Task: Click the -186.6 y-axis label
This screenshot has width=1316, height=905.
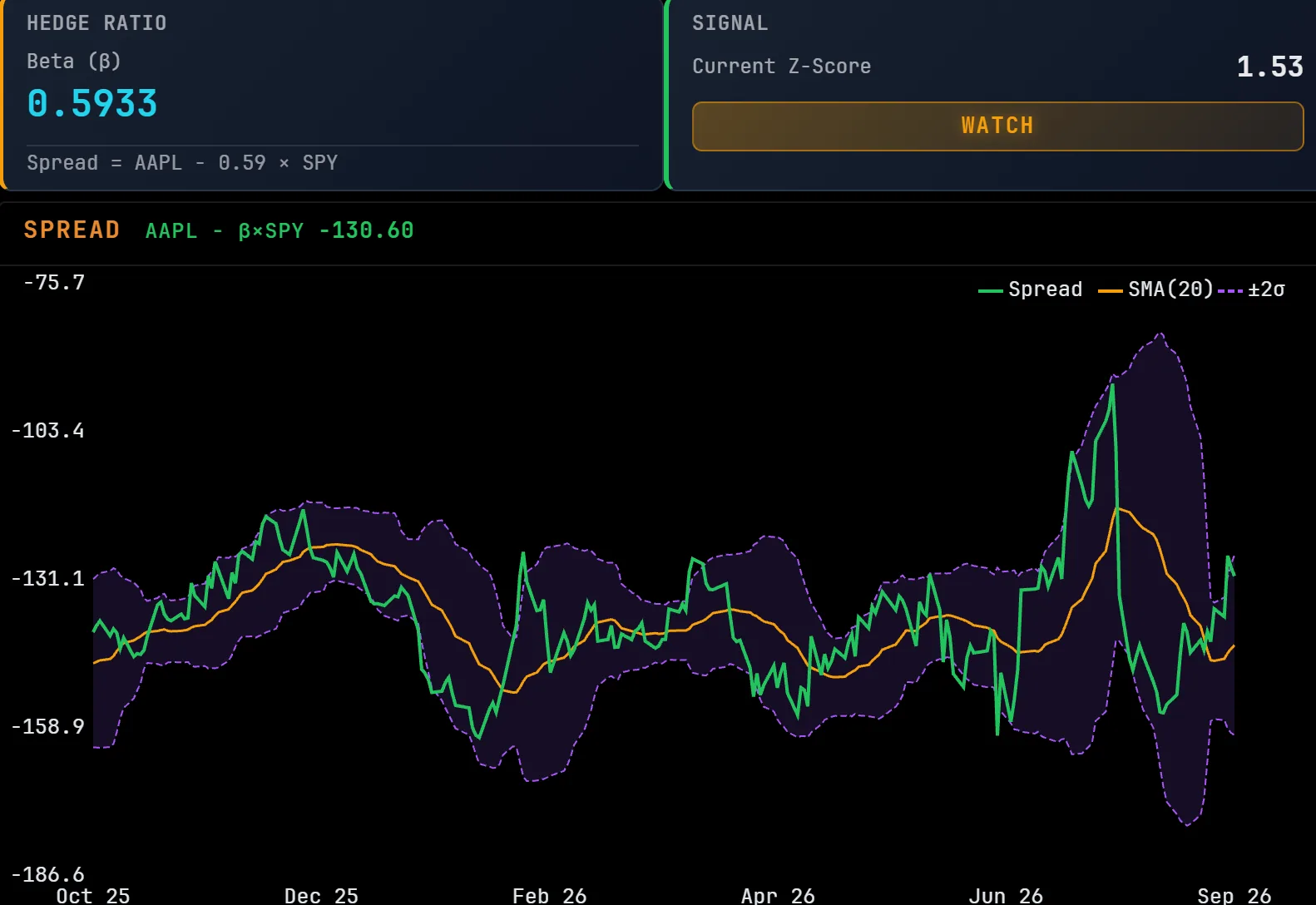Action: [47, 875]
